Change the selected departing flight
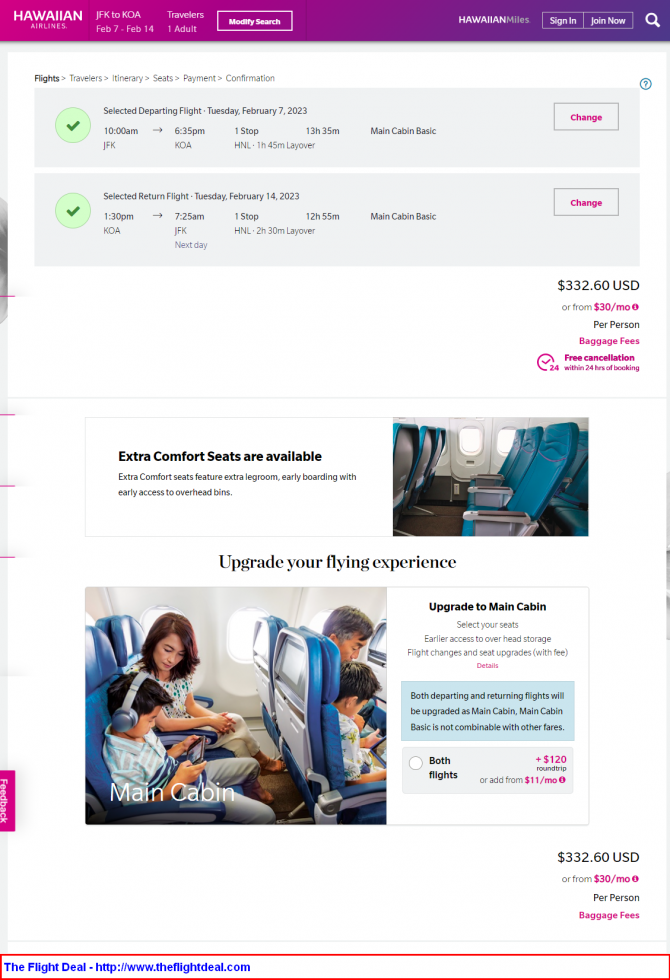670x980 pixels. [586, 117]
